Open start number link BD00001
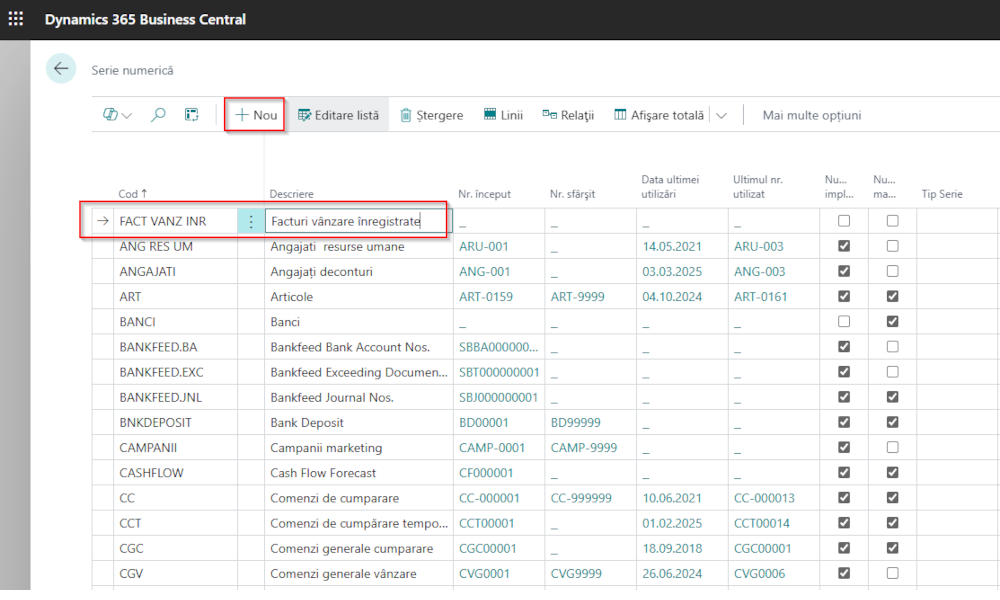Screen dimensions: 1000x600 pos(483,423)
